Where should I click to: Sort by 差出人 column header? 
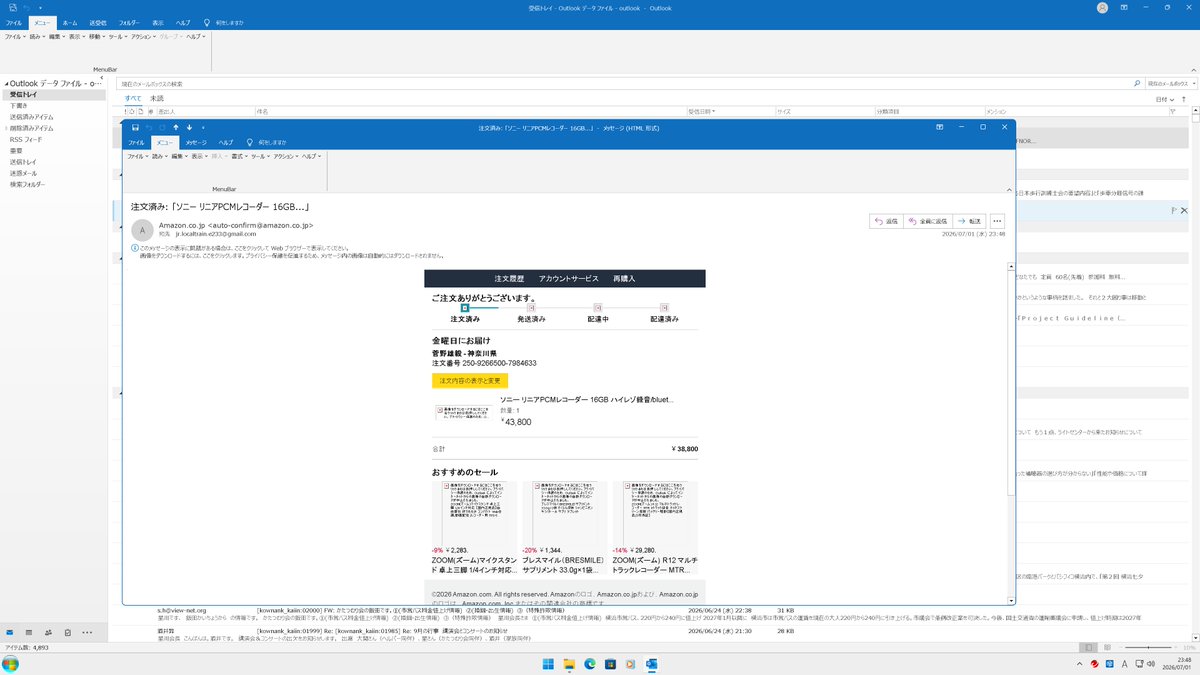[166, 111]
